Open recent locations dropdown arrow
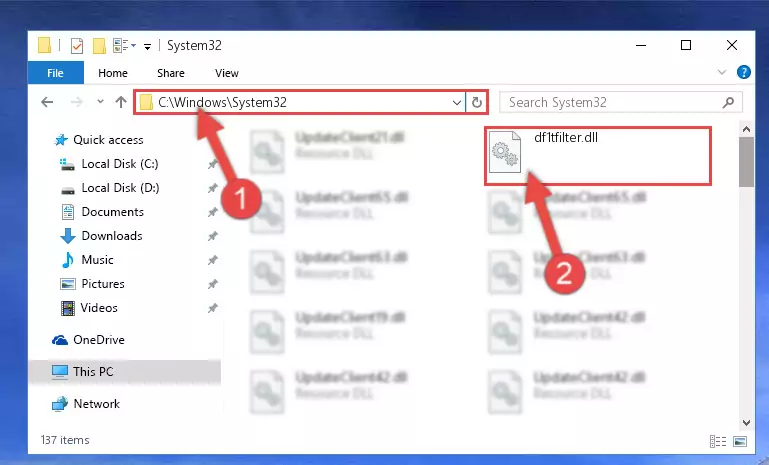 pos(100,102)
